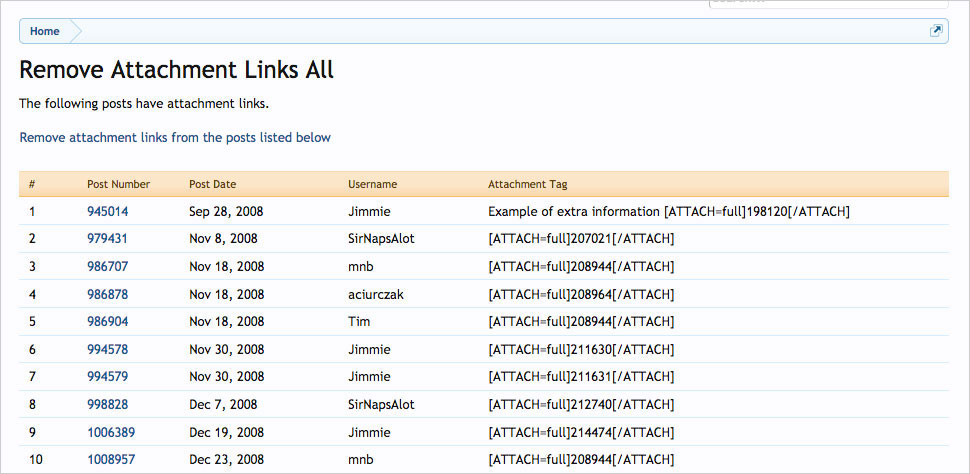Open post number 1006389

[x=111, y=432]
